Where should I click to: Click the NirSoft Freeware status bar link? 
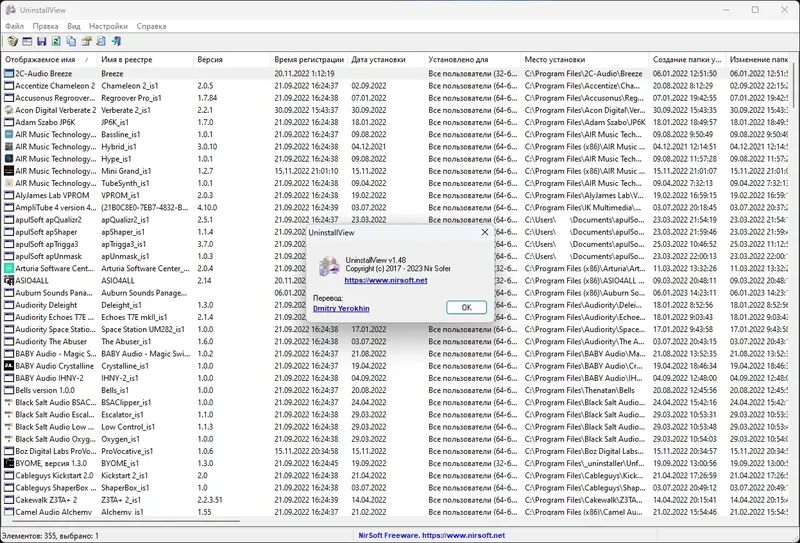click(432, 535)
